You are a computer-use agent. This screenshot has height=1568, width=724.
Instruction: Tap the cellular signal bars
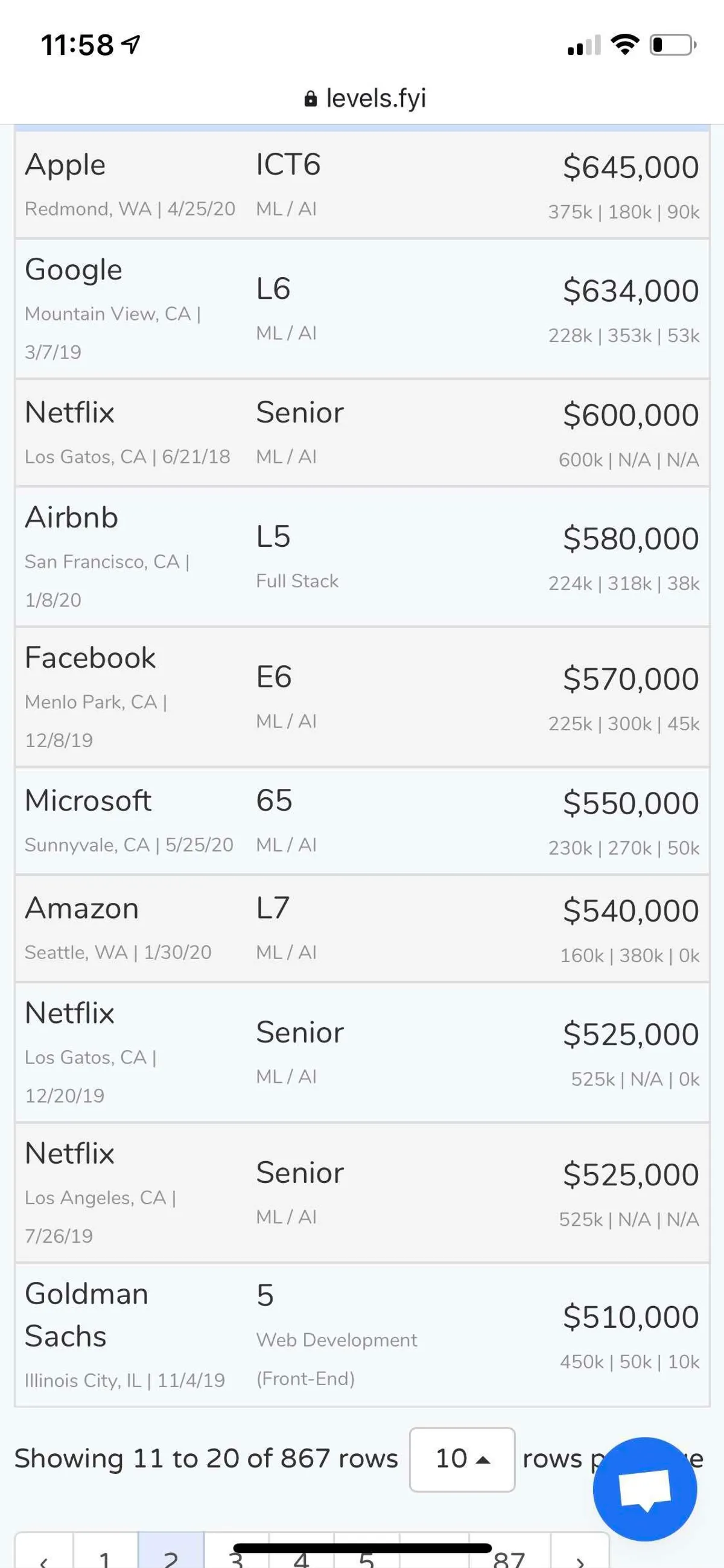pyautogui.click(x=583, y=46)
